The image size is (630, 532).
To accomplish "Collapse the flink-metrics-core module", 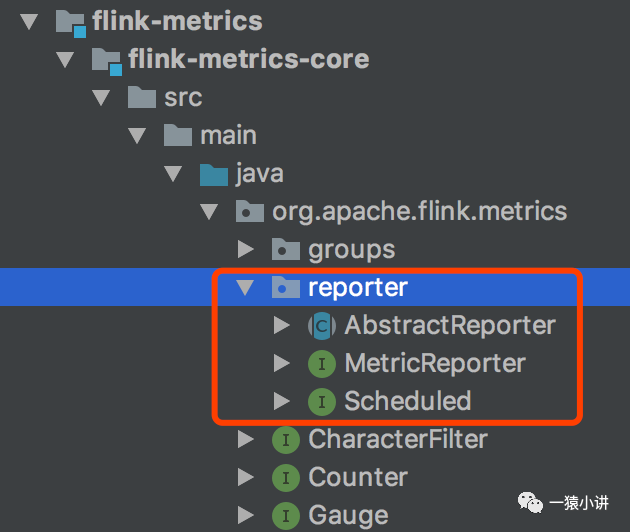I will (x=66, y=60).
